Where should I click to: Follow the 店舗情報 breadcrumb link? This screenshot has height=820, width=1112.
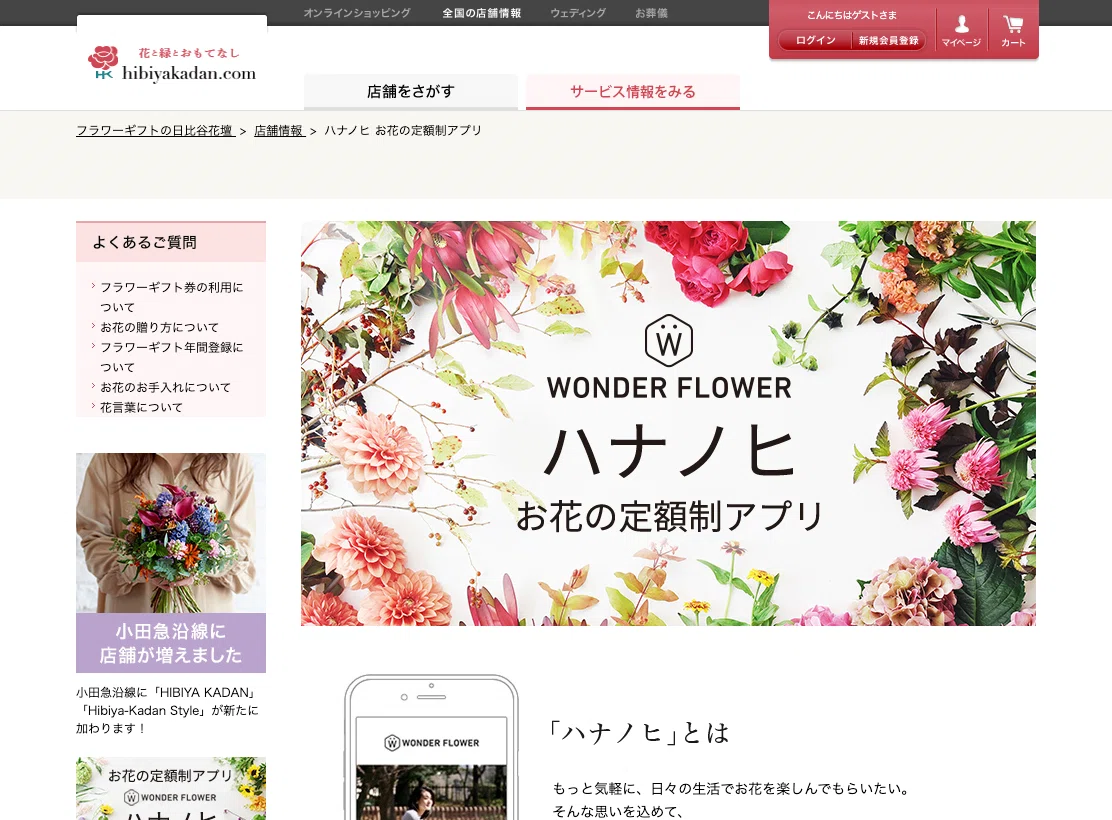click(279, 131)
